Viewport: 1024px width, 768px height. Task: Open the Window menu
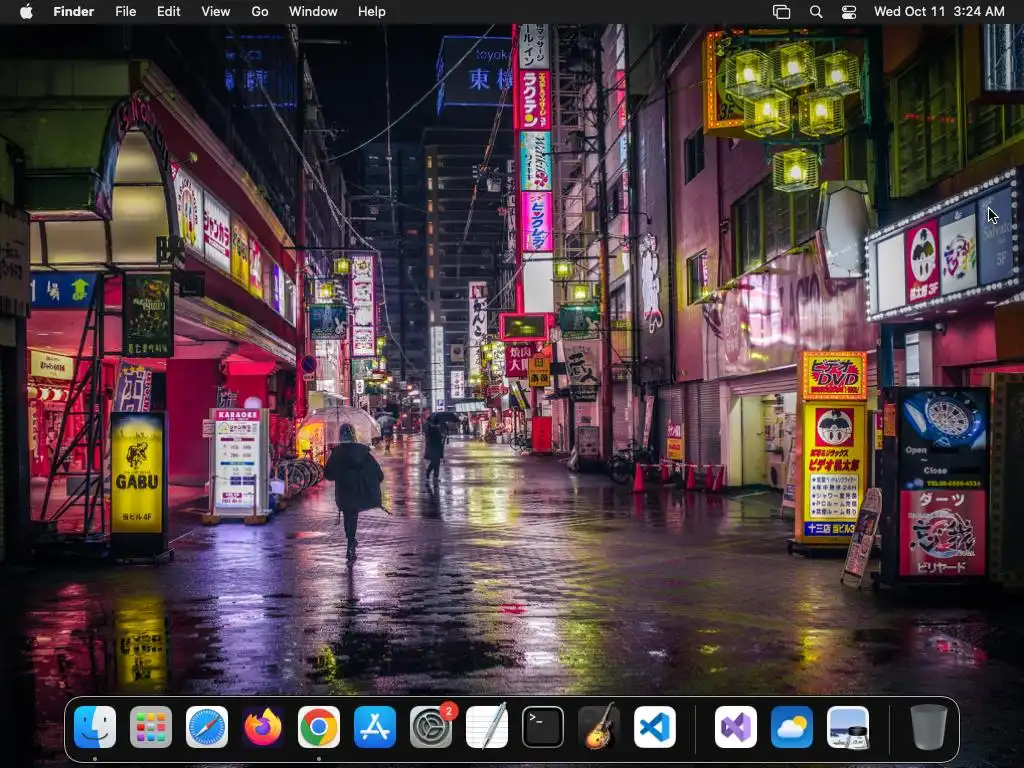pyautogui.click(x=313, y=12)
